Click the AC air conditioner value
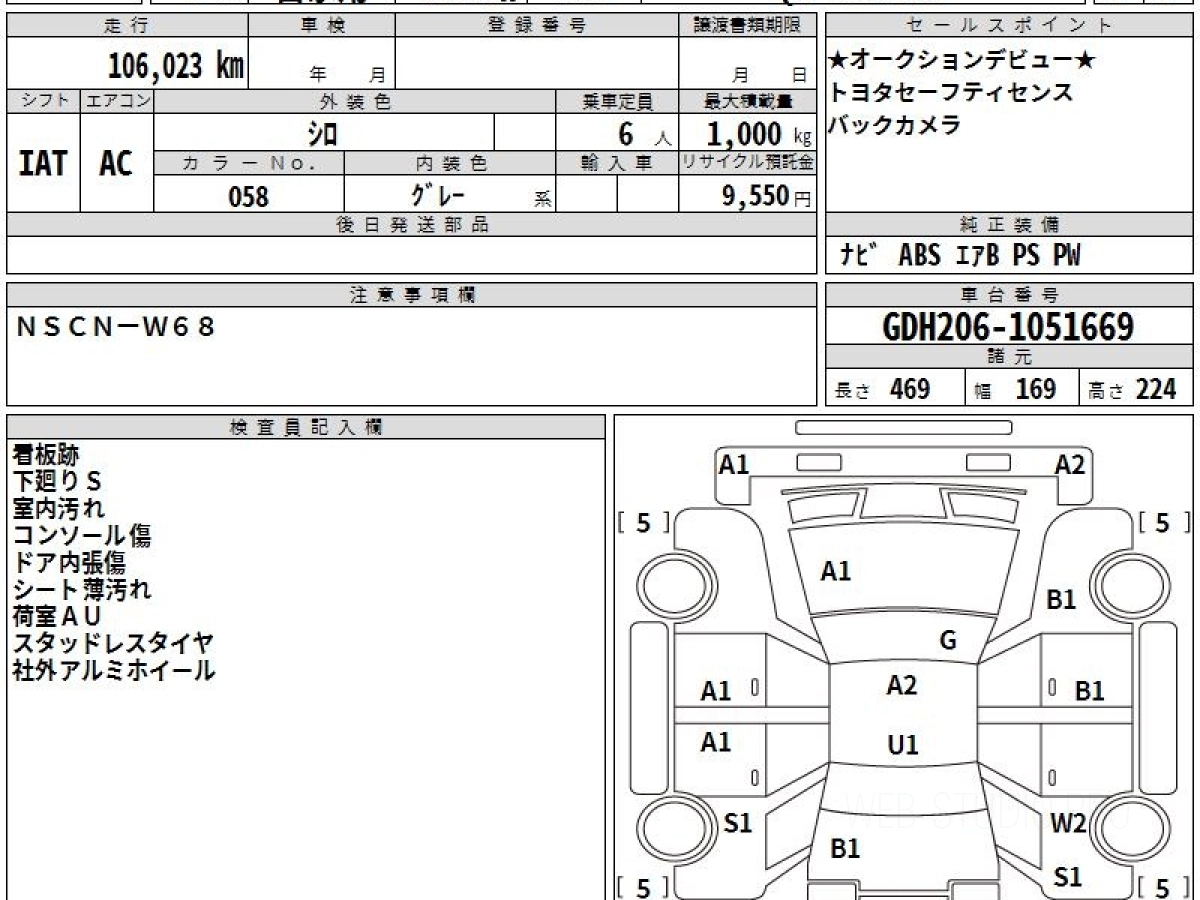The height and width of the screenshot is (900, 1200). [x=117, y=163]
